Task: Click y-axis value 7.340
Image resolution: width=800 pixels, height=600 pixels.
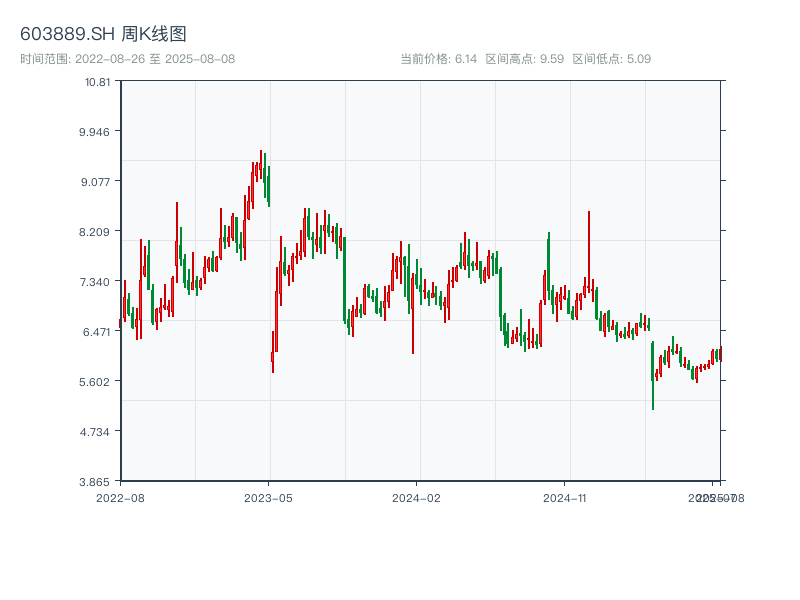Action: [94, 282]
